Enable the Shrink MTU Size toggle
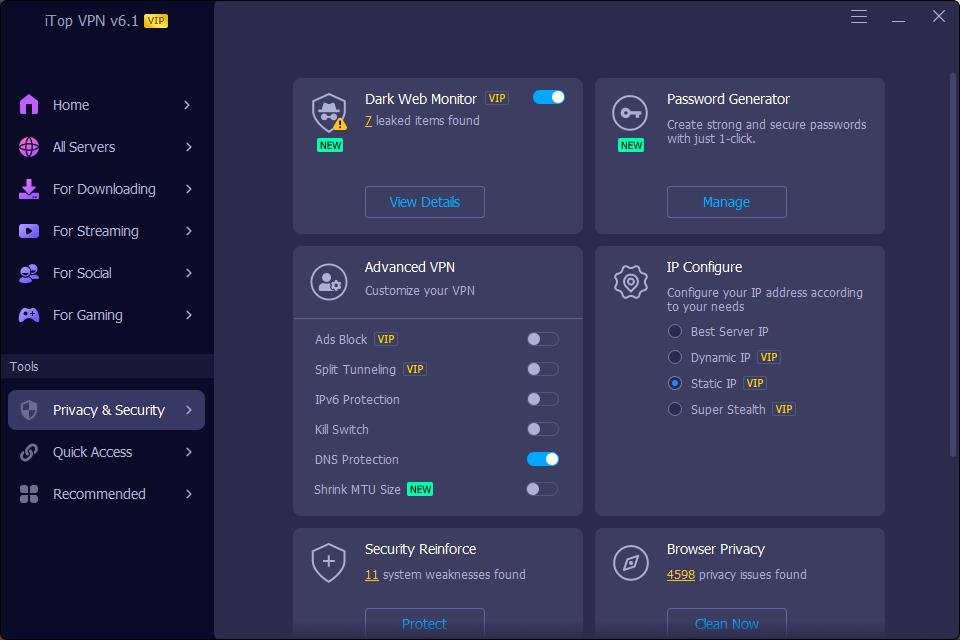This screenshot has height=640, width=960. pyautogui.click(x=542, y=489)
